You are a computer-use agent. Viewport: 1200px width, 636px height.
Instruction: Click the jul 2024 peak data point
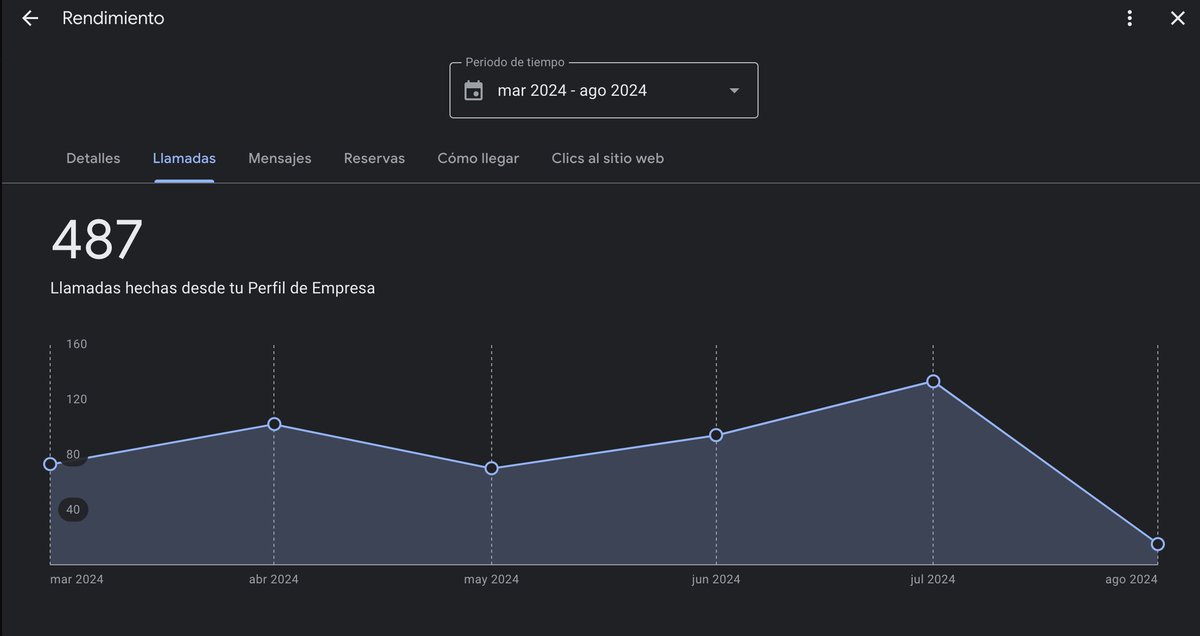point(933,381)
